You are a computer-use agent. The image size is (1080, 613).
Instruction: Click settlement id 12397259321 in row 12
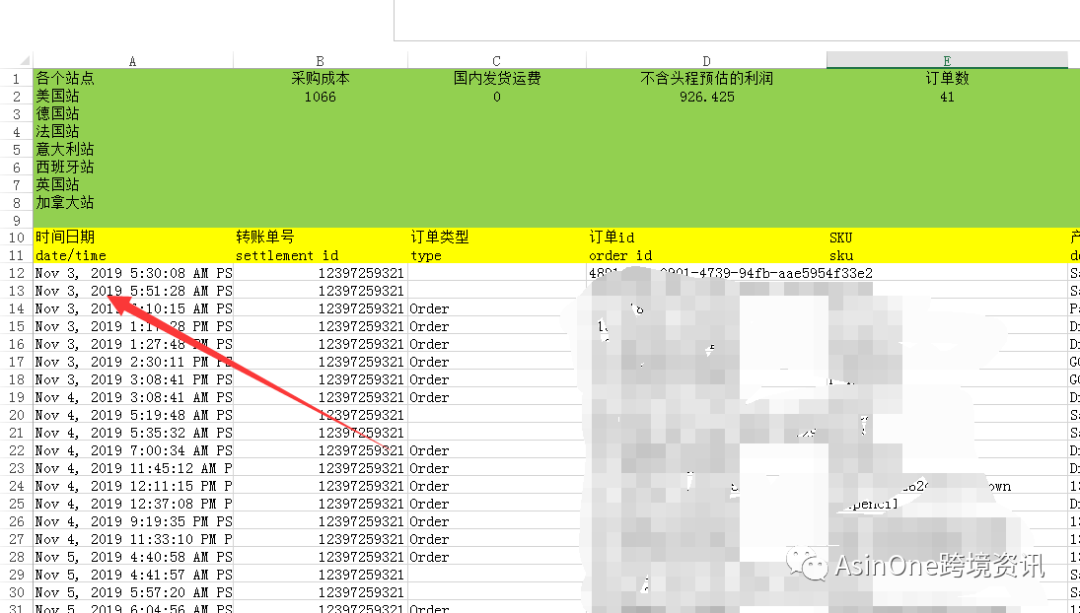pyautogui.click(x=320, y=273)
